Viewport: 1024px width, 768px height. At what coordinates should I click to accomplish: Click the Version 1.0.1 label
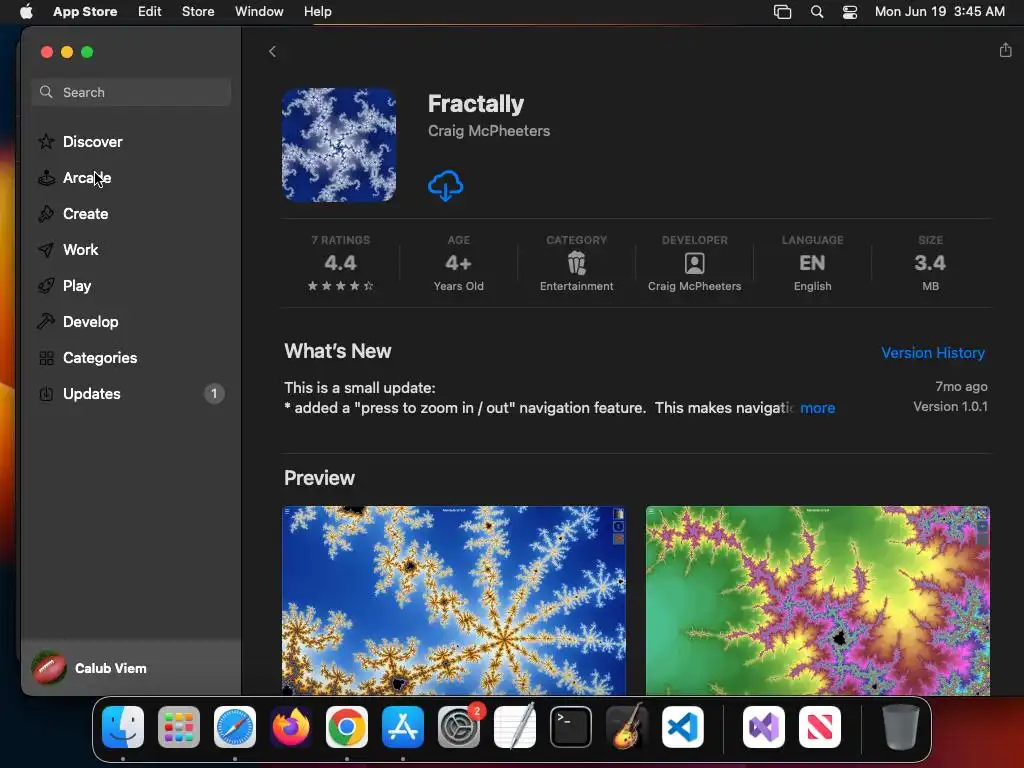coord(950,406)
